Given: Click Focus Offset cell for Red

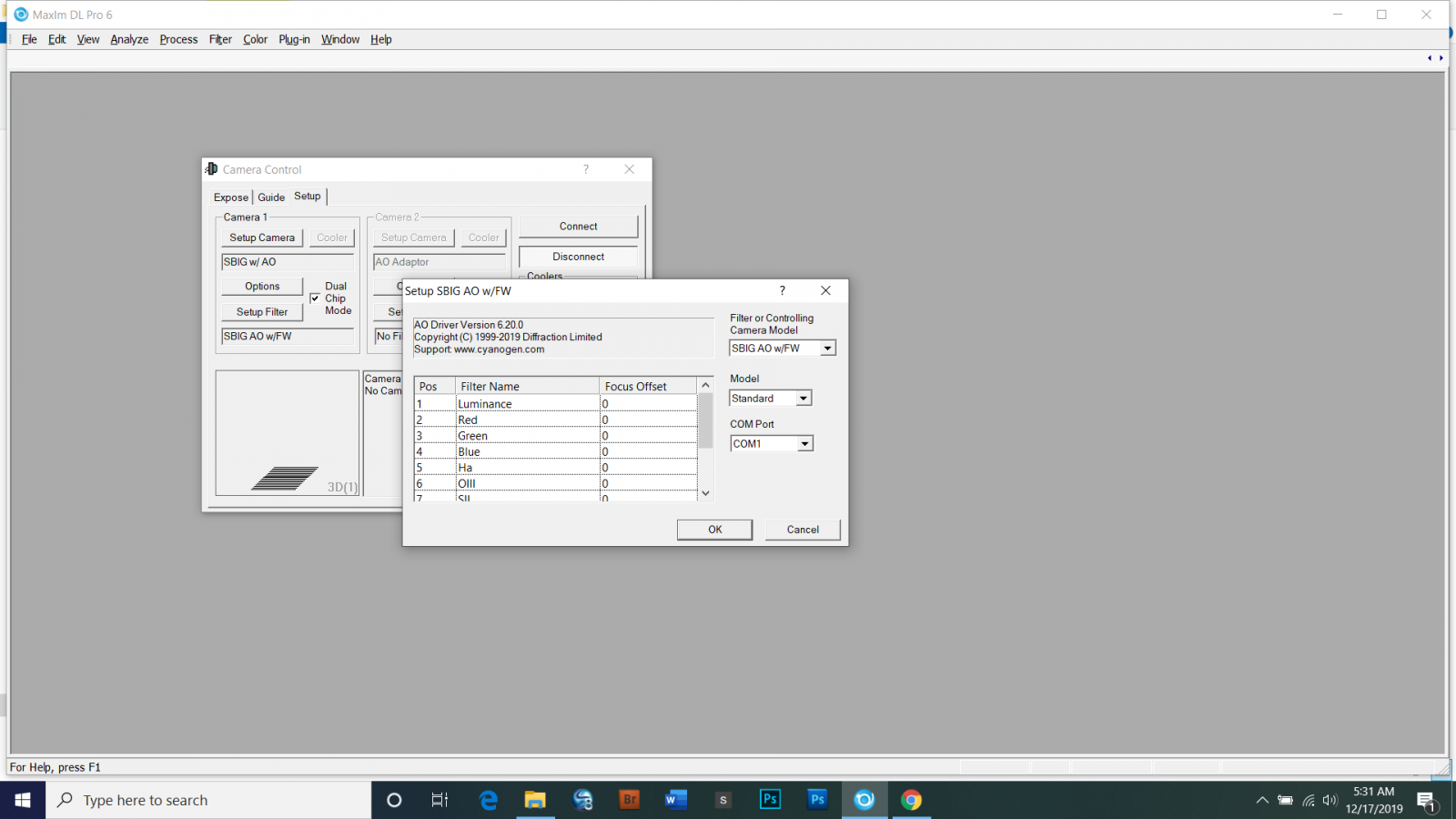Looking at the screenshot, I should pos(648,420).
